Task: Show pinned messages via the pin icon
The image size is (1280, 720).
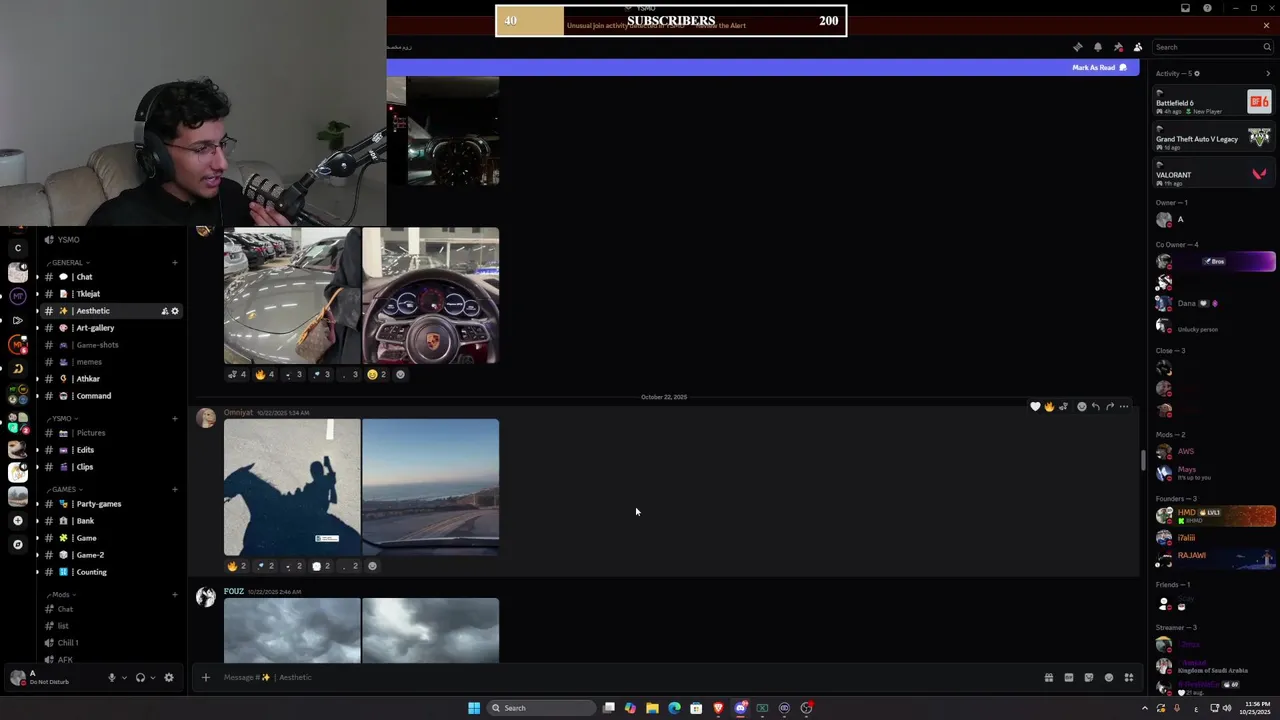Action: click(1118, 47)
